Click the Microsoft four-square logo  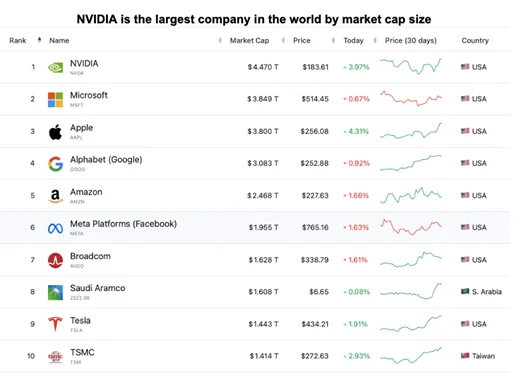[x=55, y=99]
